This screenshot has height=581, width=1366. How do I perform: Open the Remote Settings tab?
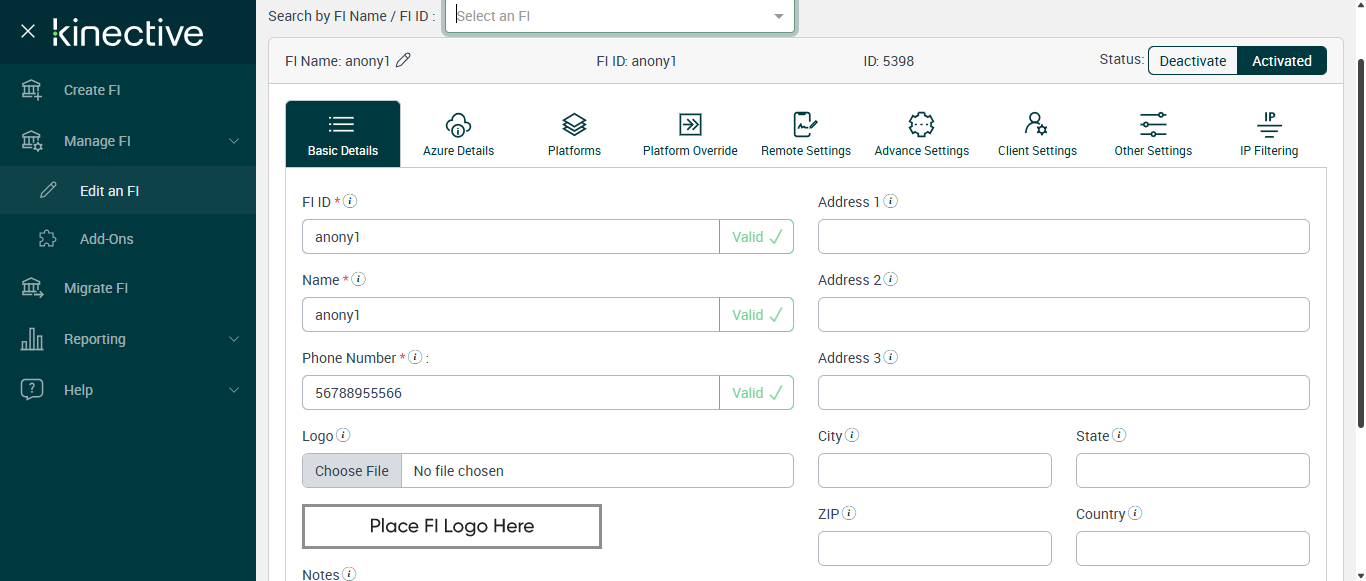pyautogui.click(x=805, y=134)
